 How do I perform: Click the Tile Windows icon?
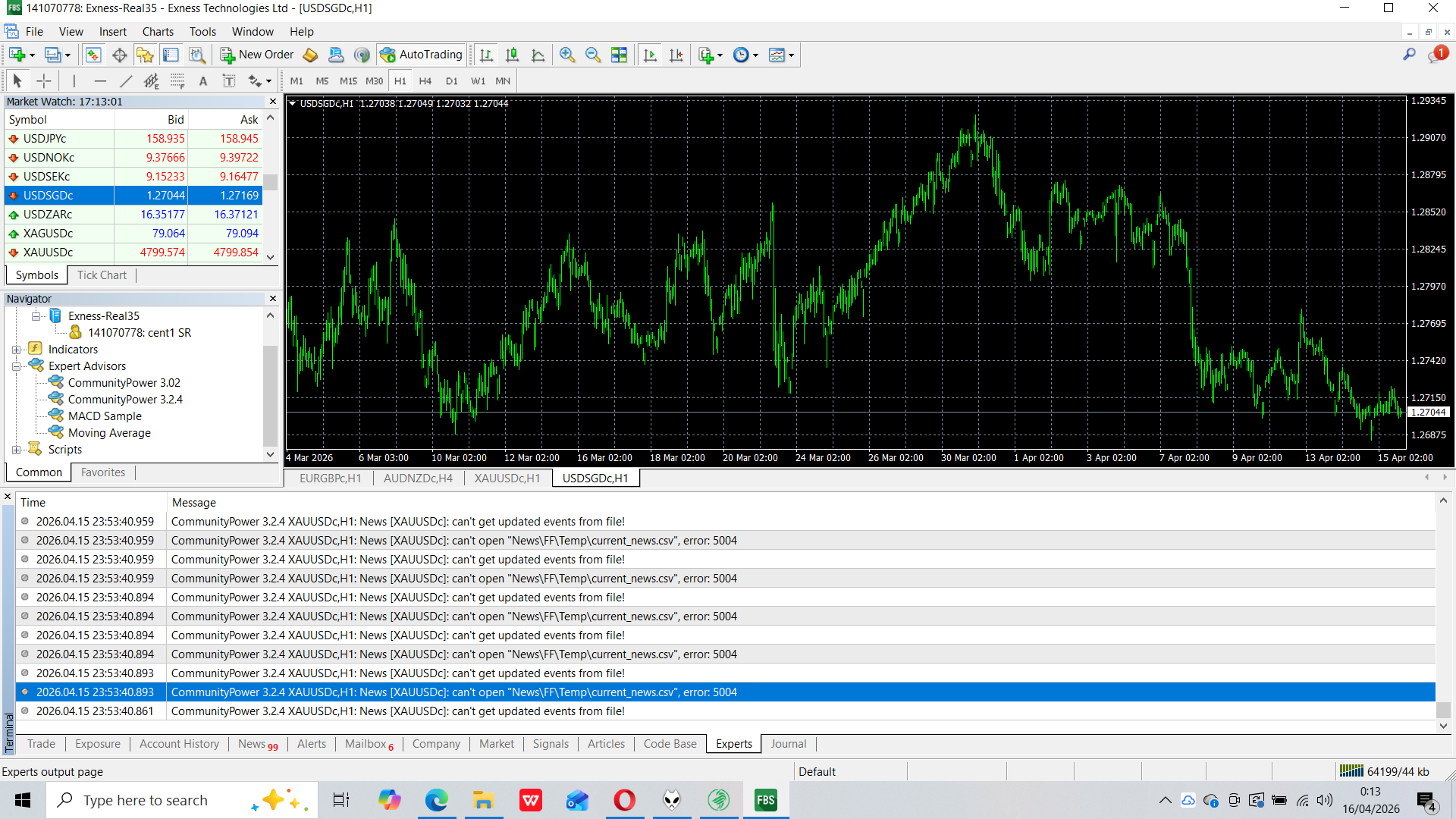click(619, 55)
